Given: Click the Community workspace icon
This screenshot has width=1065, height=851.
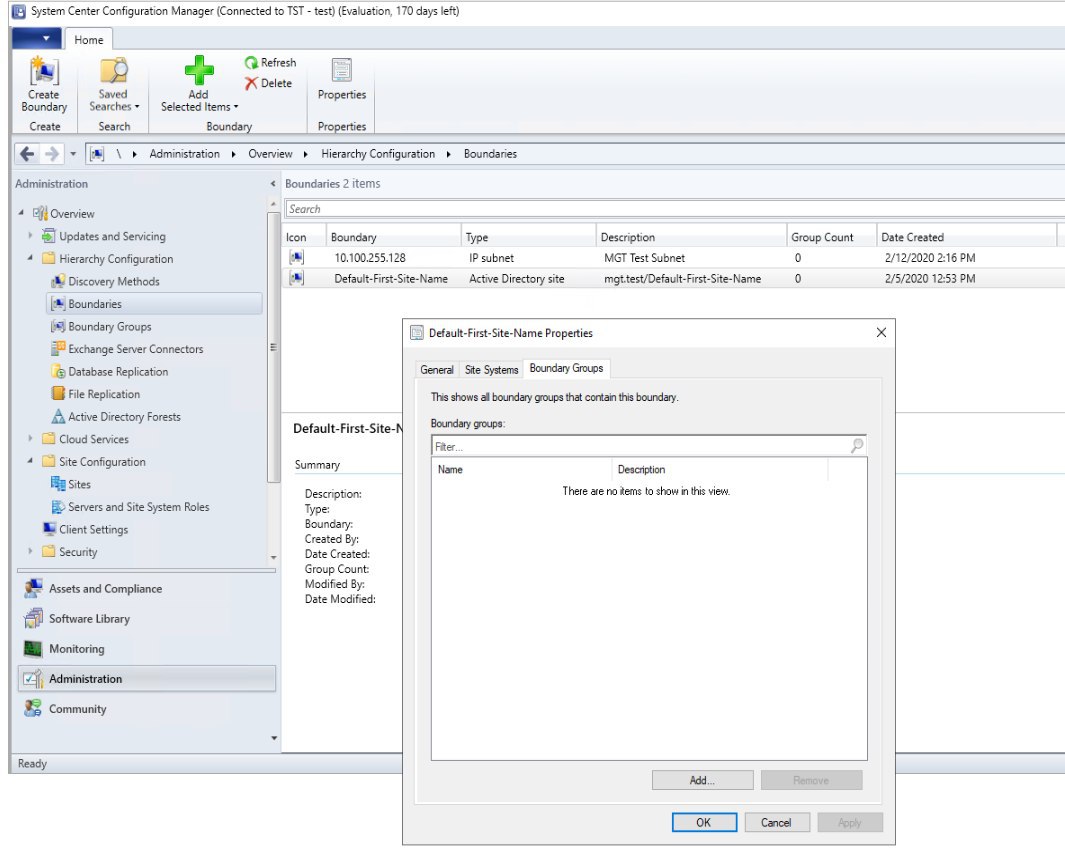Looking at the screenshot, I should tap(33, 708).
